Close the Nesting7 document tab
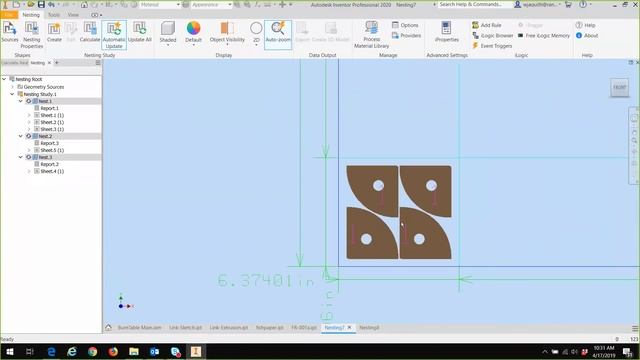Screen dimensions: 640x360 349,327
